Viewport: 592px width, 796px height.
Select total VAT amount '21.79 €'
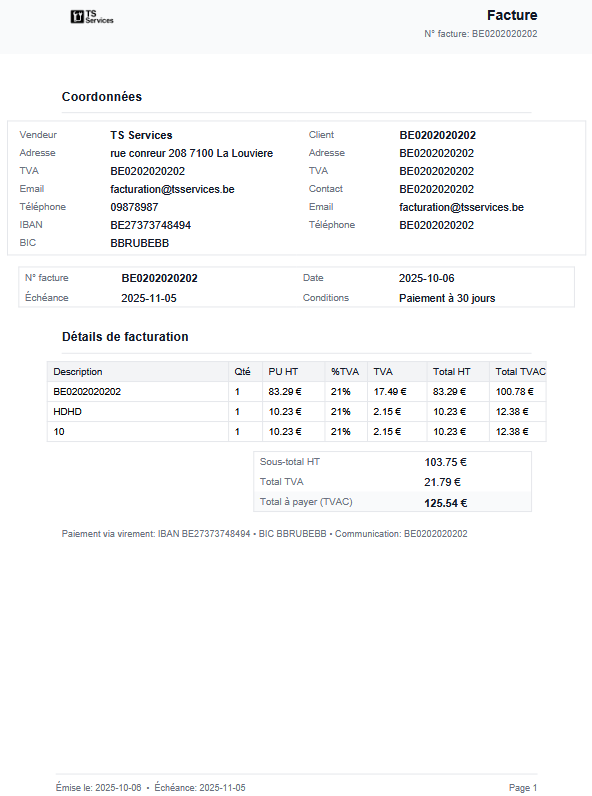(442, 482)
